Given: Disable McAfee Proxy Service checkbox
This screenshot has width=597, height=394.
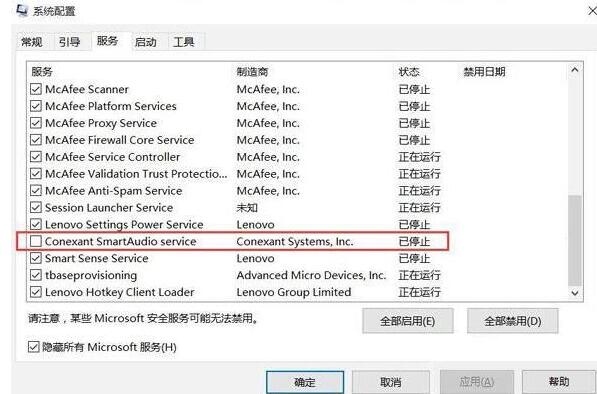Looking at the screenshot, I should point(36,123).
